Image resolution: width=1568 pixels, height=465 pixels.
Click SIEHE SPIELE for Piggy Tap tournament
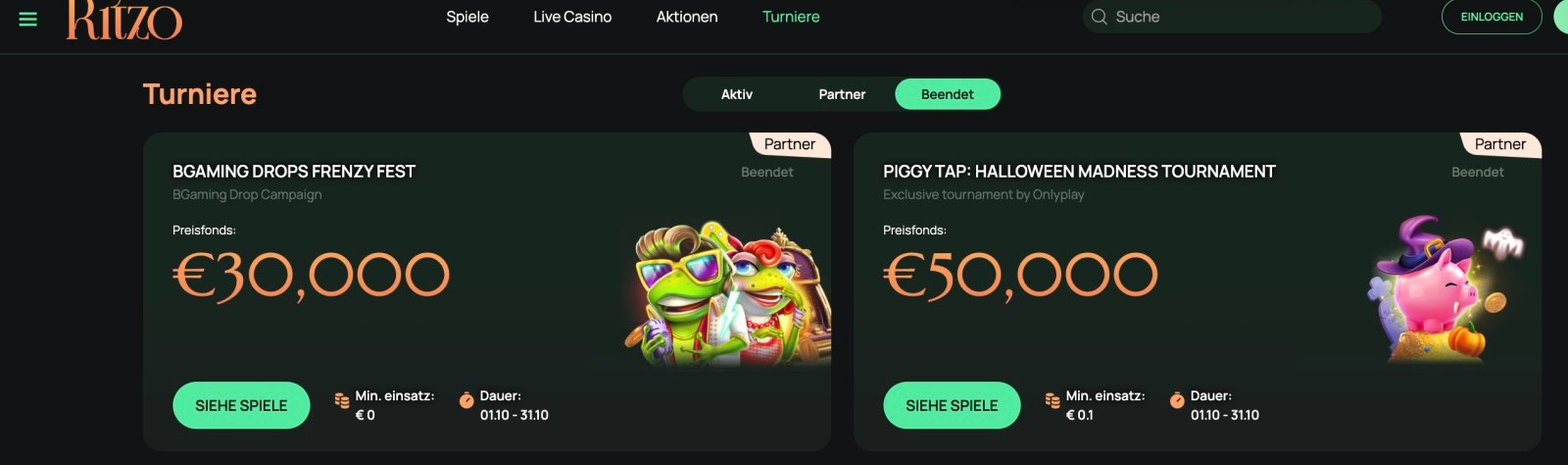952,405
